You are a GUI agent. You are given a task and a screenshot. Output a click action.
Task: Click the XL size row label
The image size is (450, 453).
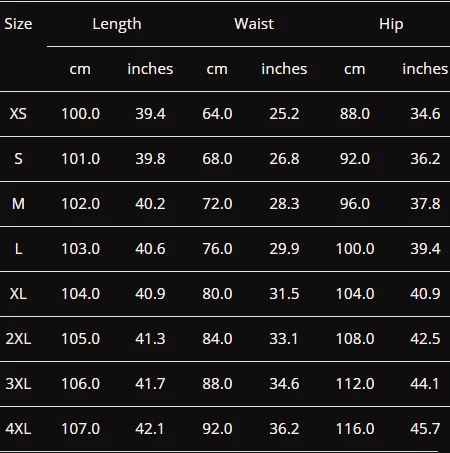point(18,294)
